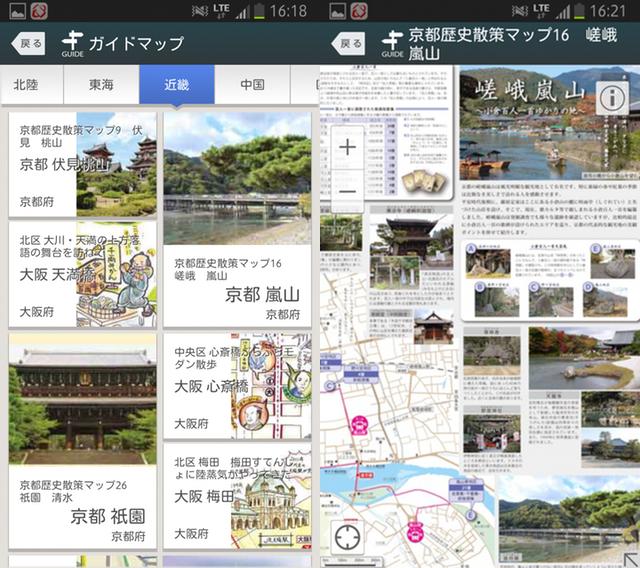
Task: Tap the gallery picture icon in right status bar
Action: pos(338,11)
